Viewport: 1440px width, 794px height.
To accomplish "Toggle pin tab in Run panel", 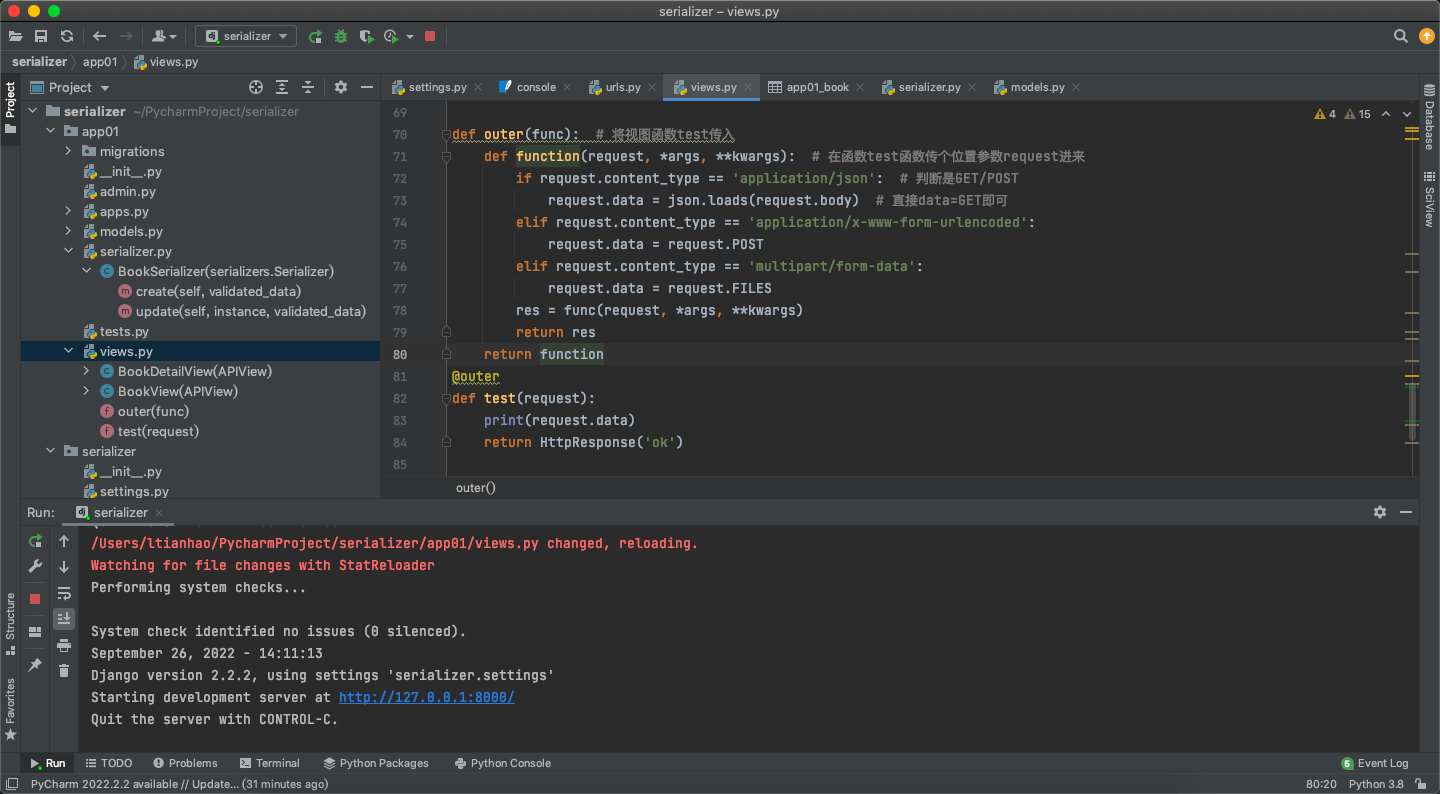I will pyautogui.click(x=35, y=665).
